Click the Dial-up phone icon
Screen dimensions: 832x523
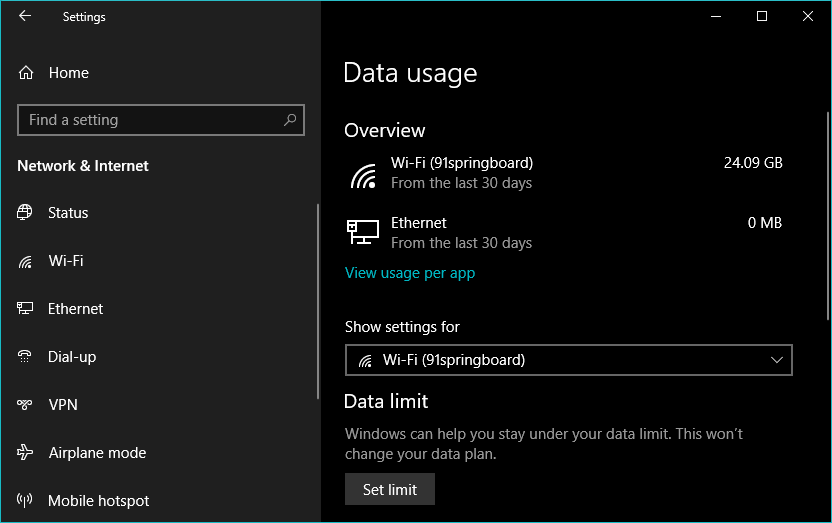point(26,357)
